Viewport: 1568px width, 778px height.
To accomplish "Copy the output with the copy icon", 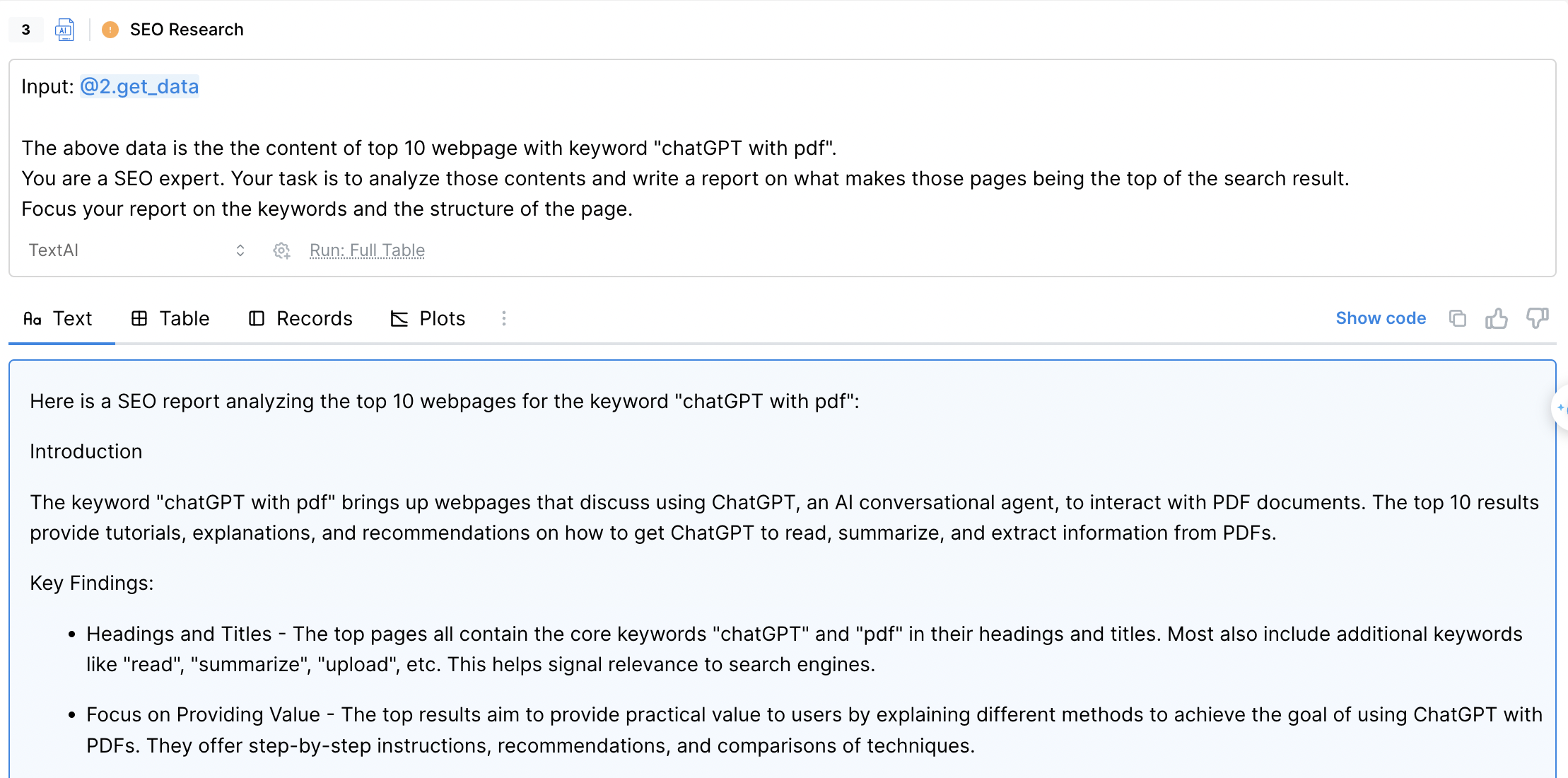I will coord(1457,318).
